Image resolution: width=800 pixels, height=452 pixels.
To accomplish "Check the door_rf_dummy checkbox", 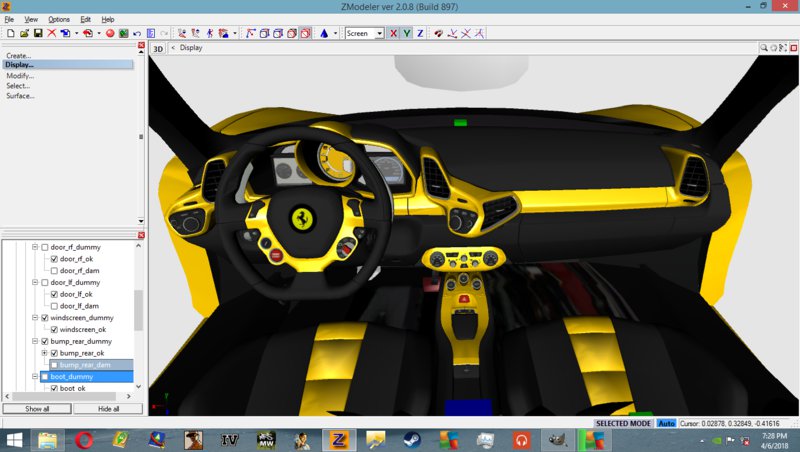I will (x=45, y=247).
